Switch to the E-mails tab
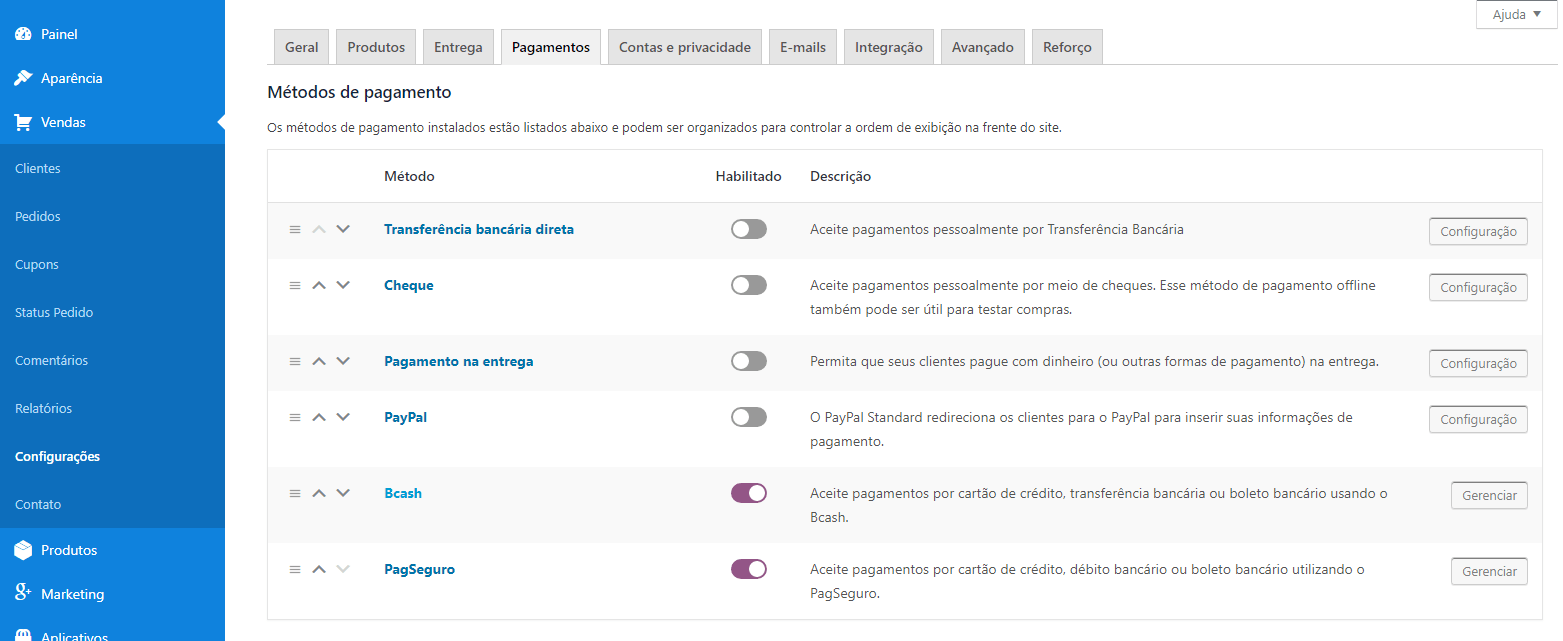Screen dimensions: 1563x641 click(x=803, y=47)
